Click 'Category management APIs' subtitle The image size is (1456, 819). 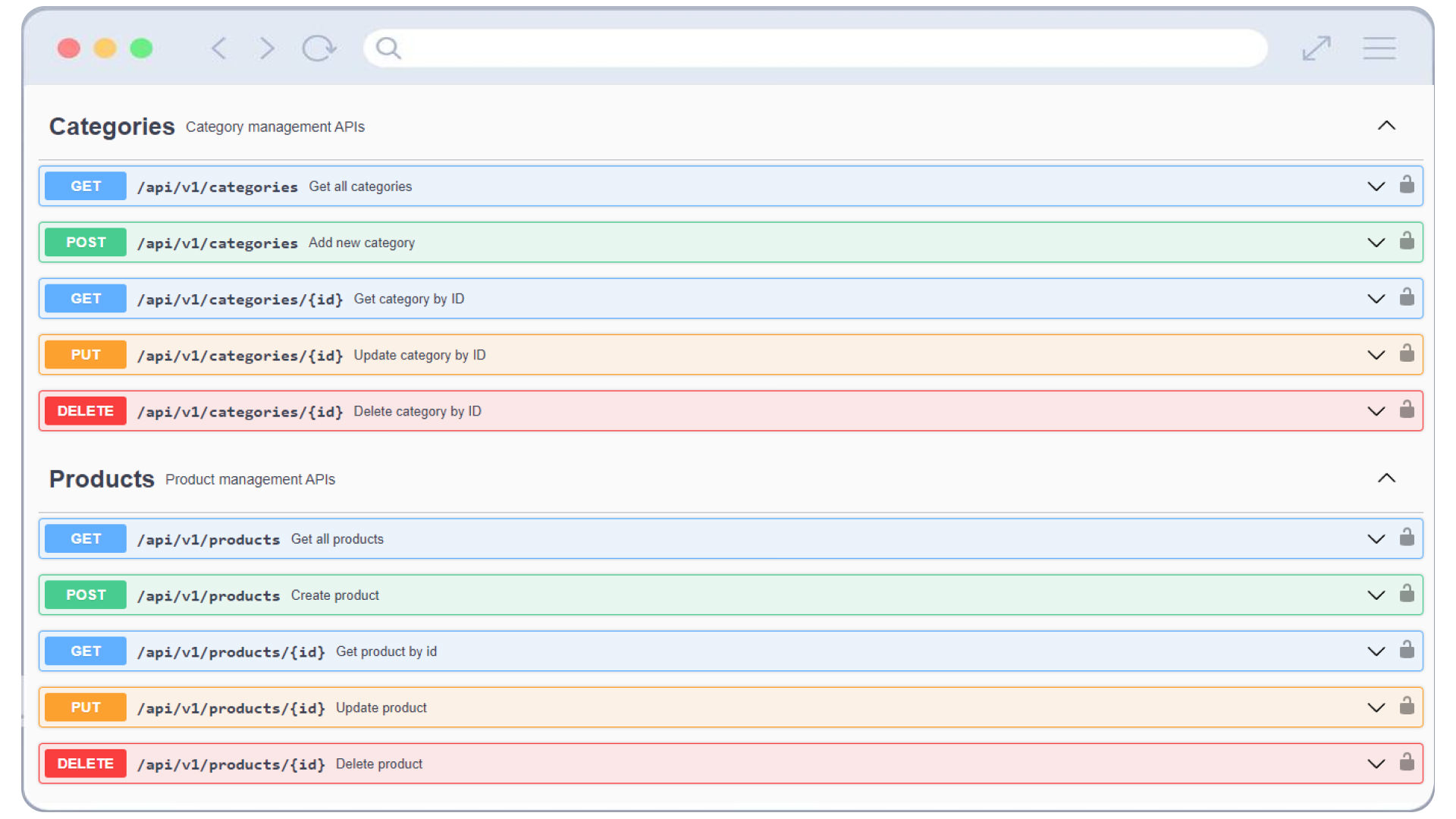tap(275, 127)
